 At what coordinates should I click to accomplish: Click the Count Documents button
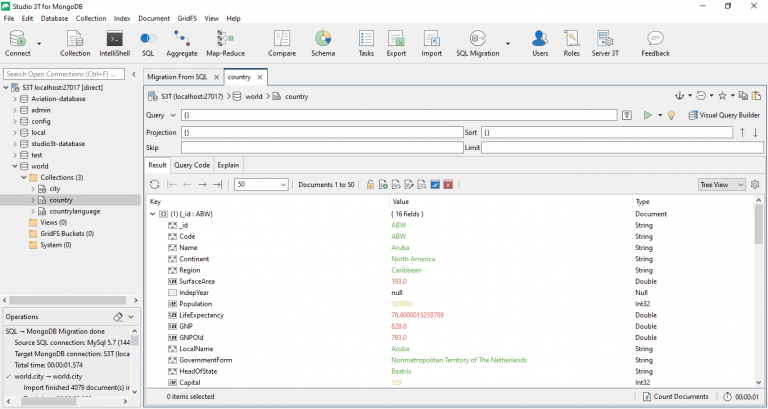click(x=682, y=397)
